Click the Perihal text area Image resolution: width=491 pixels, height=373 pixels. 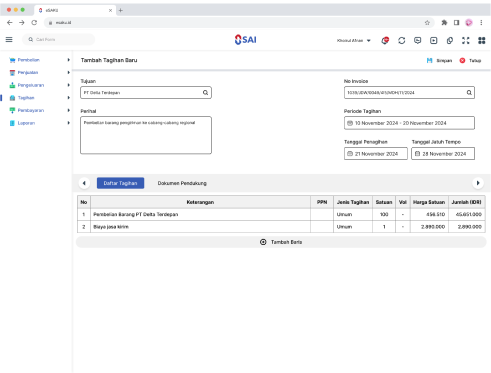tap(146, 135)
